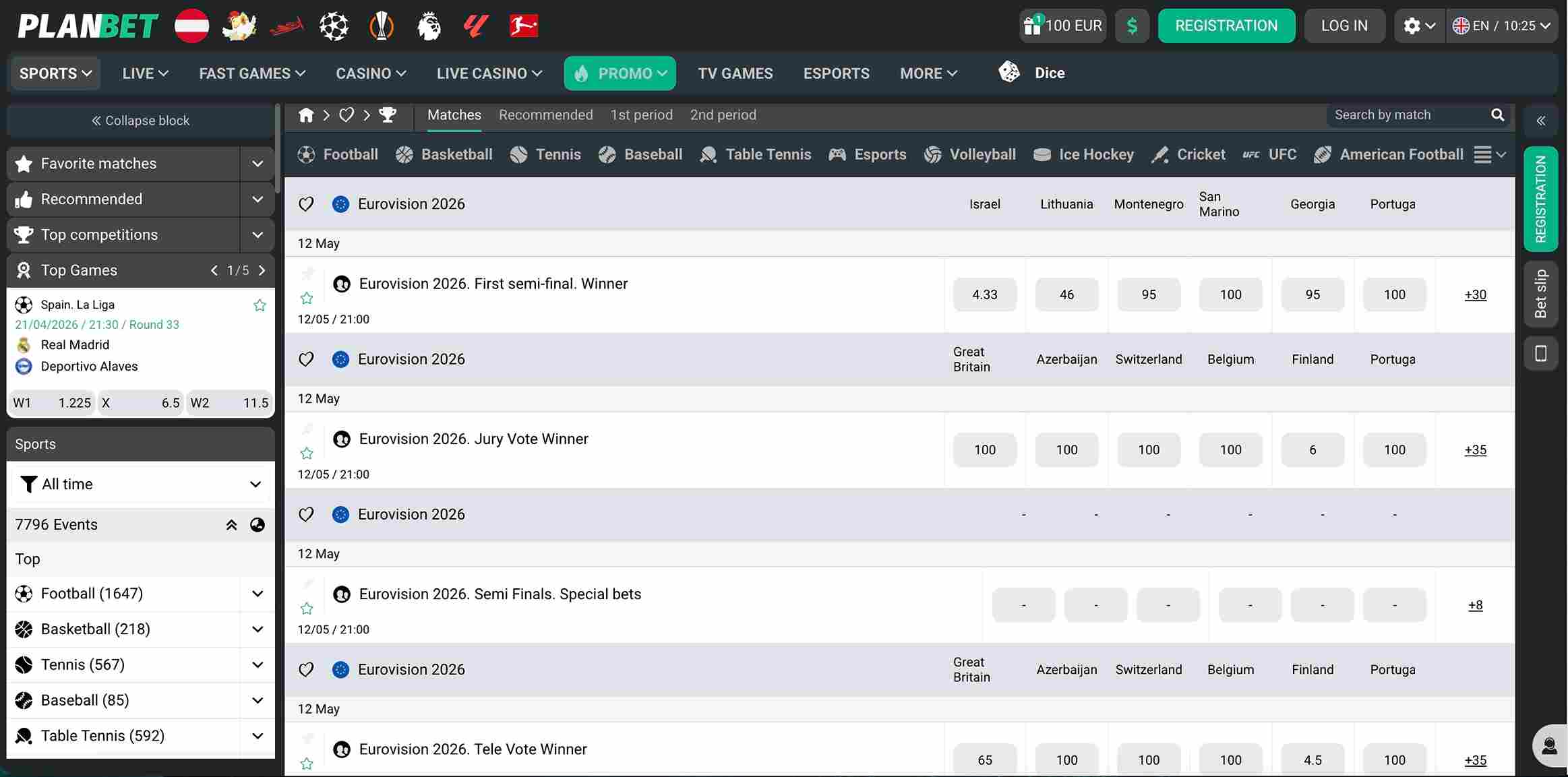Open the mobile app phone icon

click(x=1541, y=354)
